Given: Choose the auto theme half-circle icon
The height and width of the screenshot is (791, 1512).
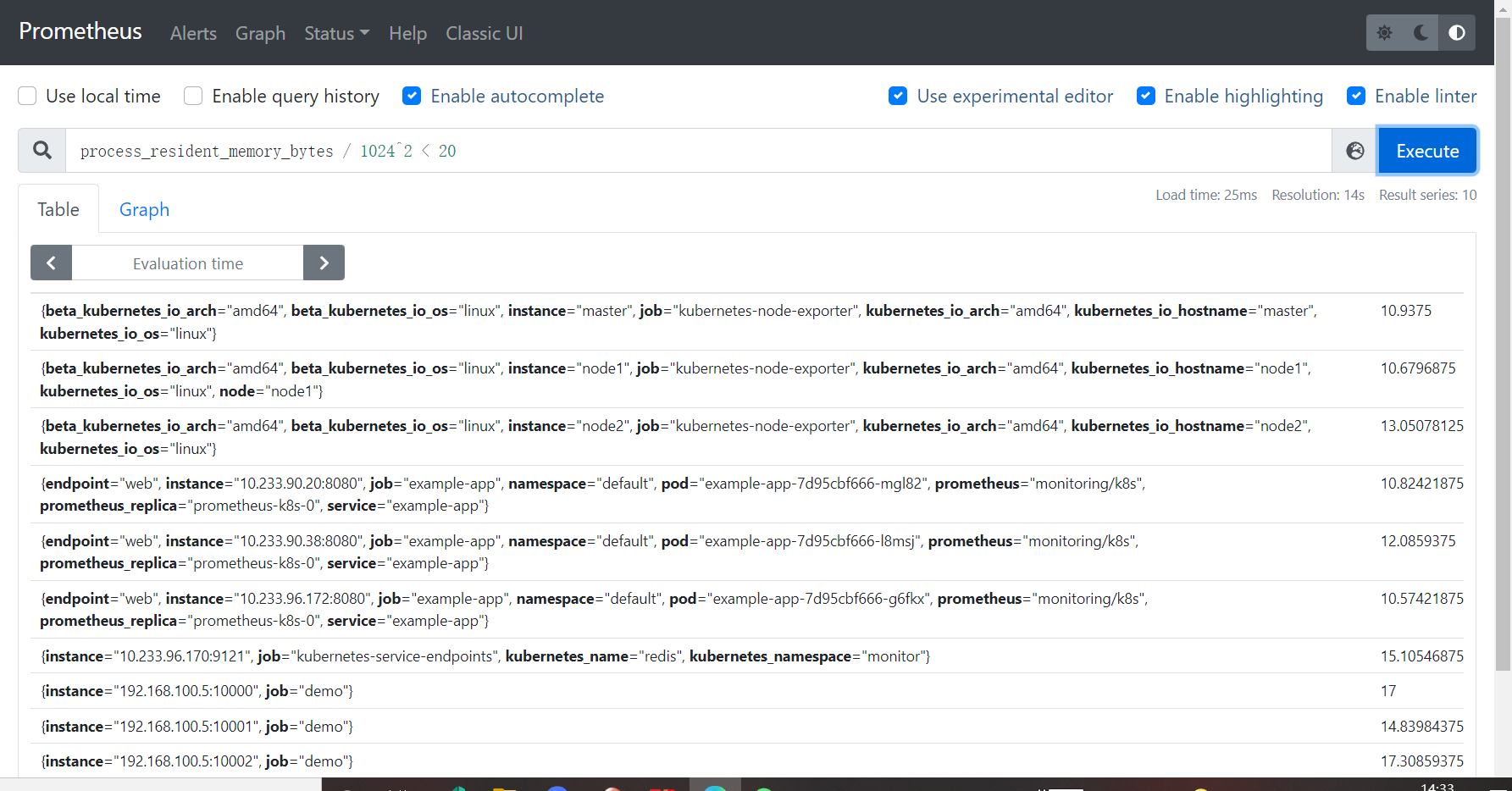Looking at the screenshot, I should pos(1457,32).
